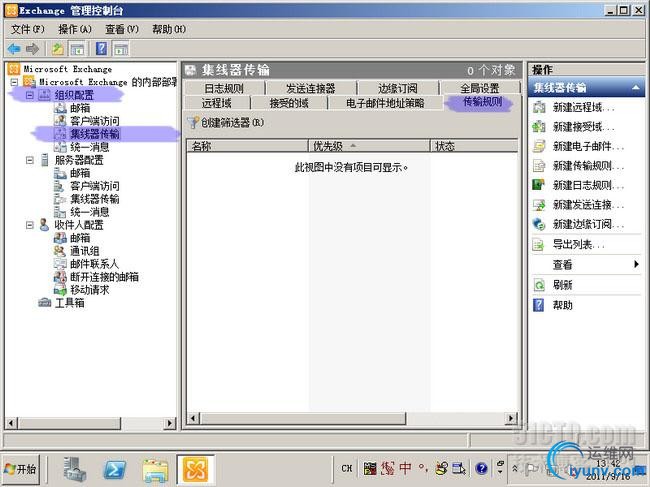The image size is (650, 487).
Task: Switch to the 电子邮件地址策略 tab
Action: (x=385, y=103)
